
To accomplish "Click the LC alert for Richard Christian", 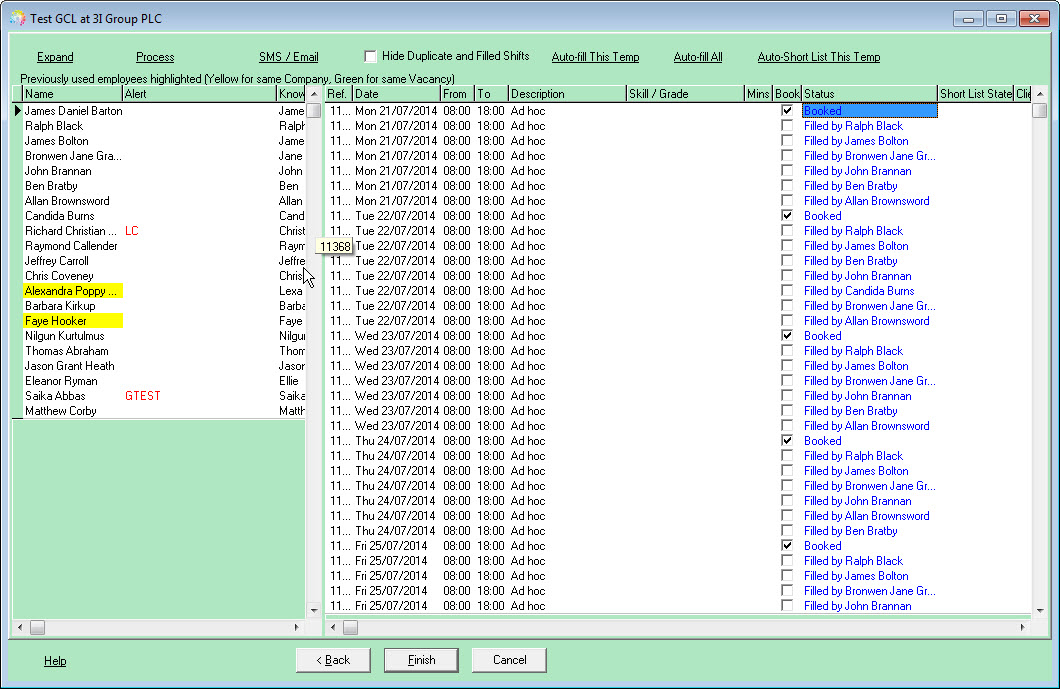I will click(x=132, y=231).
